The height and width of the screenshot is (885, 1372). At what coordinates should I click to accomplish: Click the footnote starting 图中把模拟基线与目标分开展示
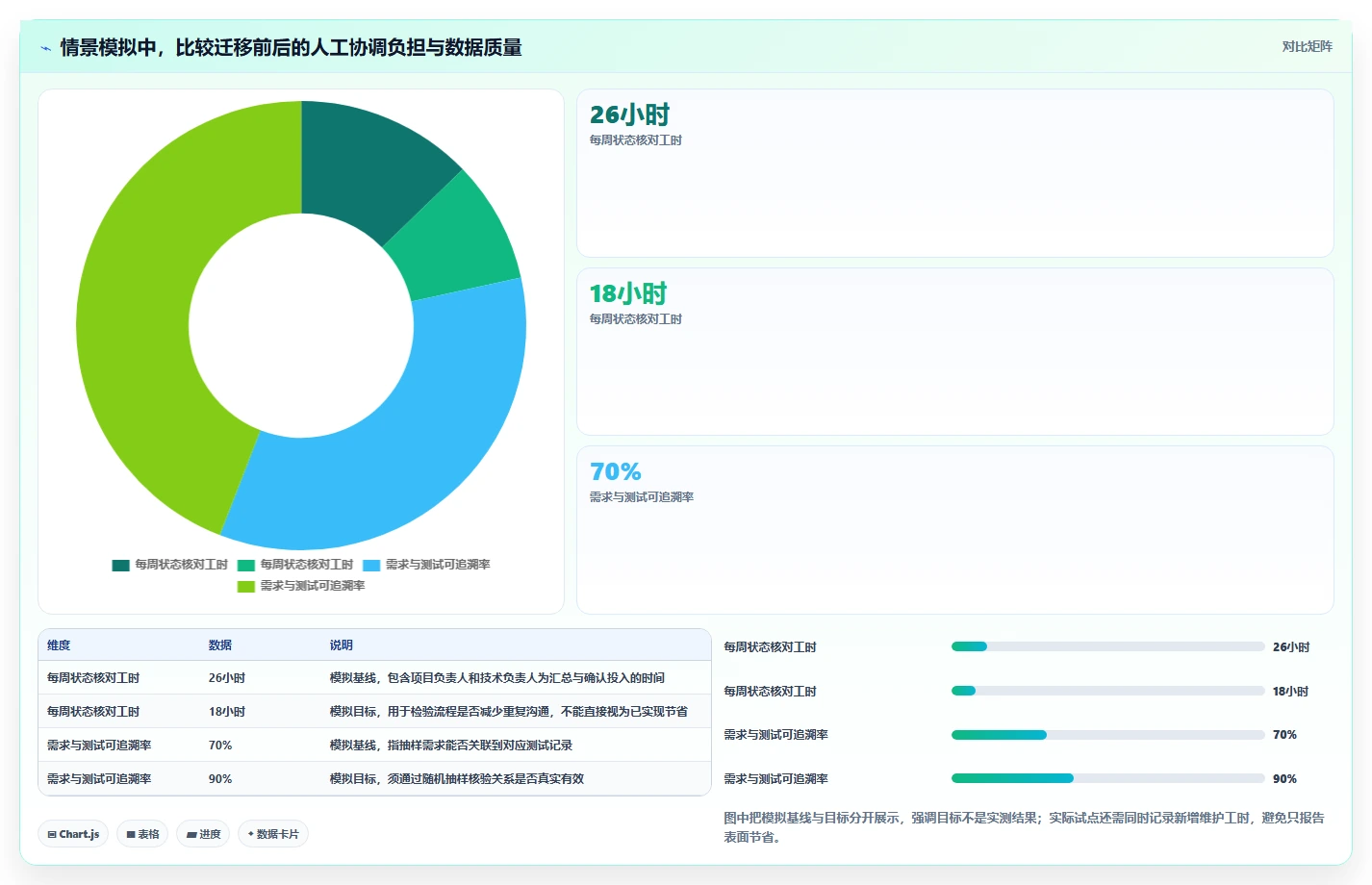pos(1024,827)
